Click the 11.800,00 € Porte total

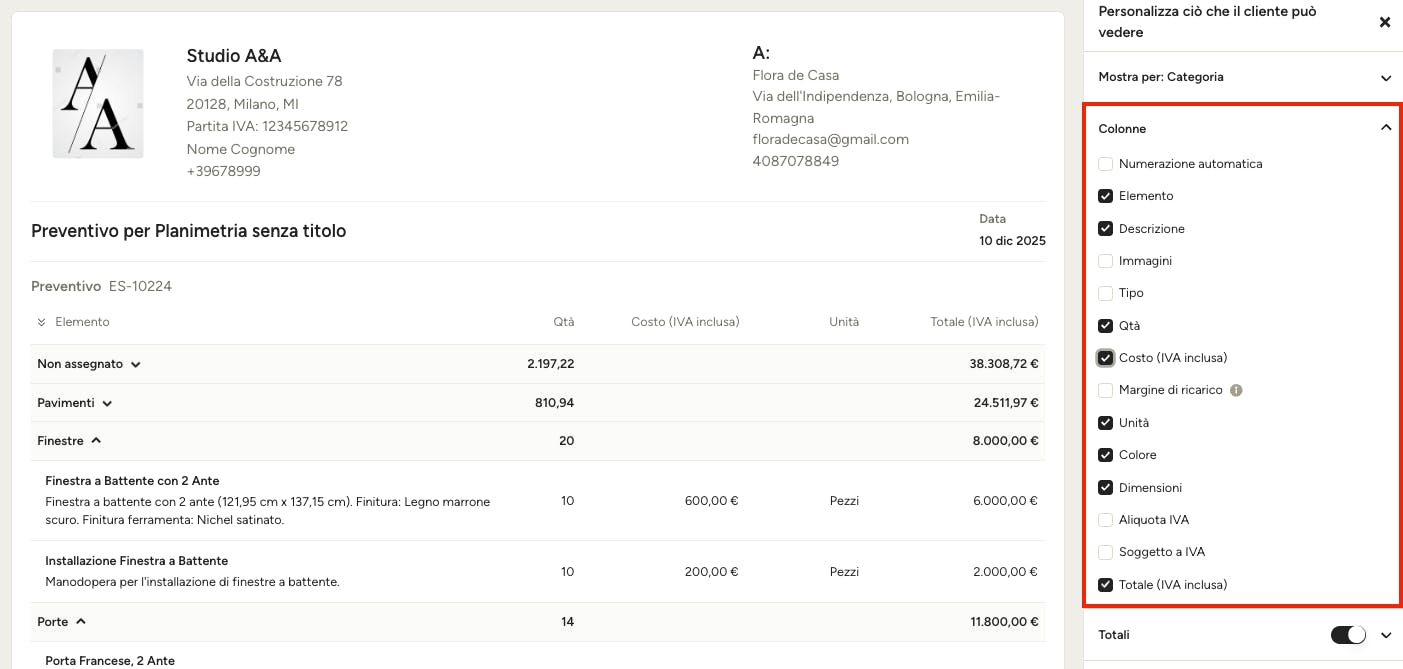(1004, 622)
